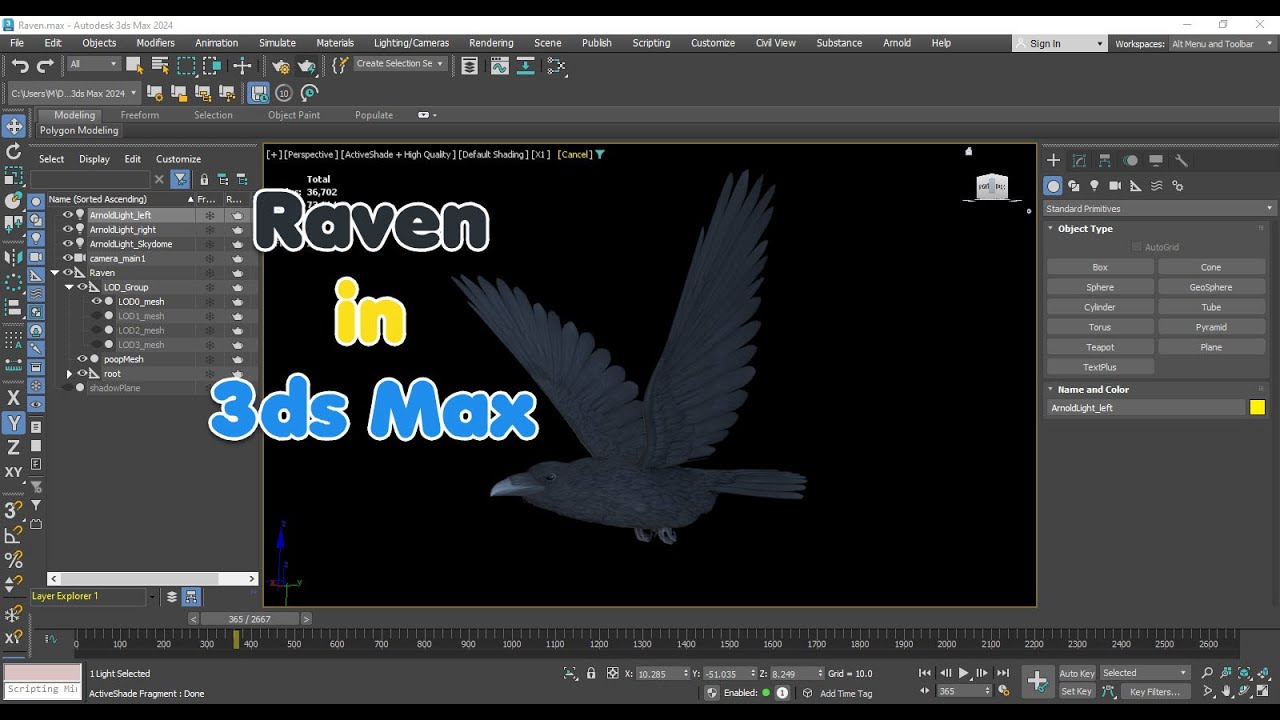Click the Render Production teapot icon
The width and height of the screenshot is (1280, 720).
[306, 66]
